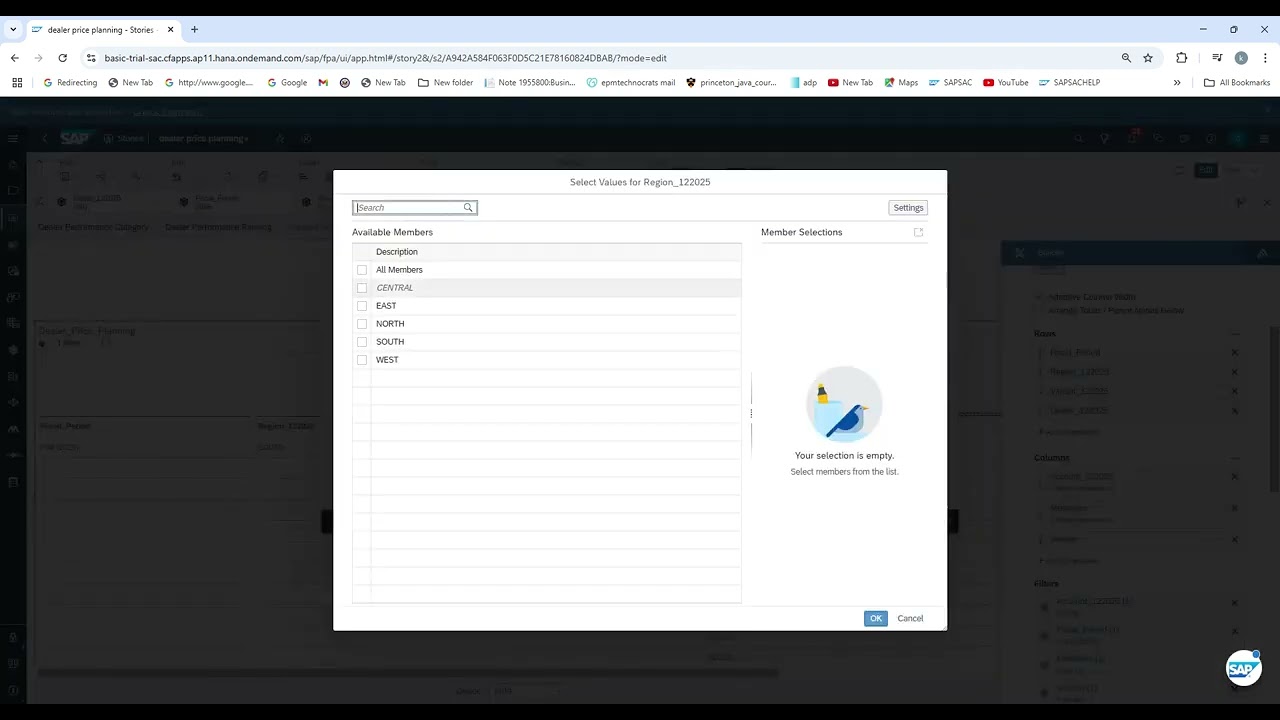Open the media control icon in toolbar
Image resolution: width=1280 pixels, height=720 pixels.
[1217, 58]
